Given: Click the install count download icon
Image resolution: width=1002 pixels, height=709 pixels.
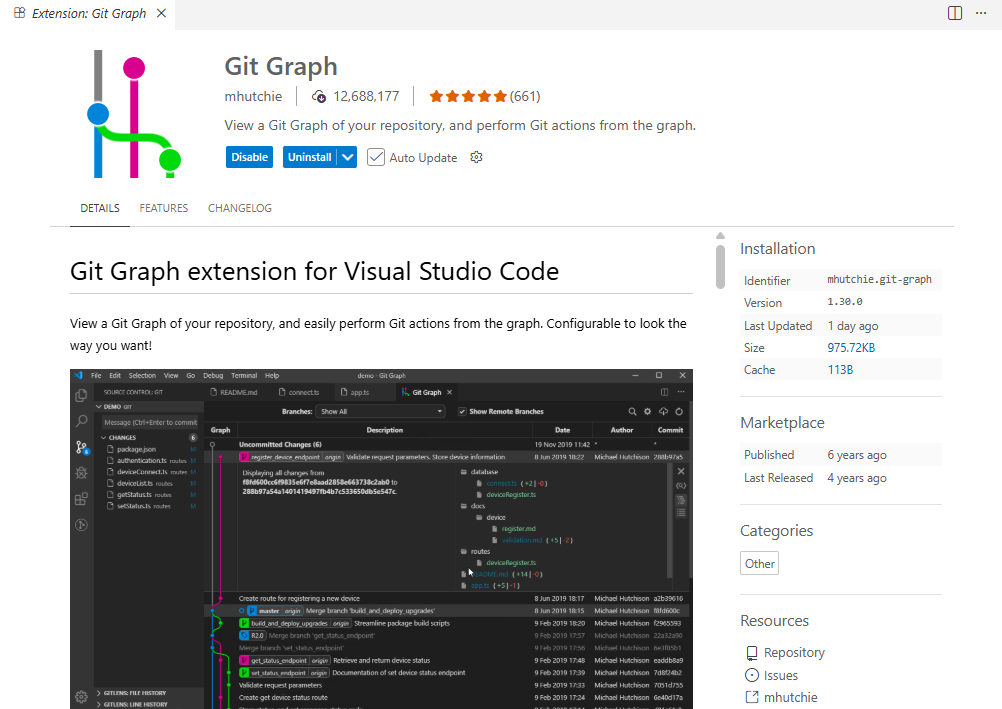Looking at the screenshot, I should point(319,97).
